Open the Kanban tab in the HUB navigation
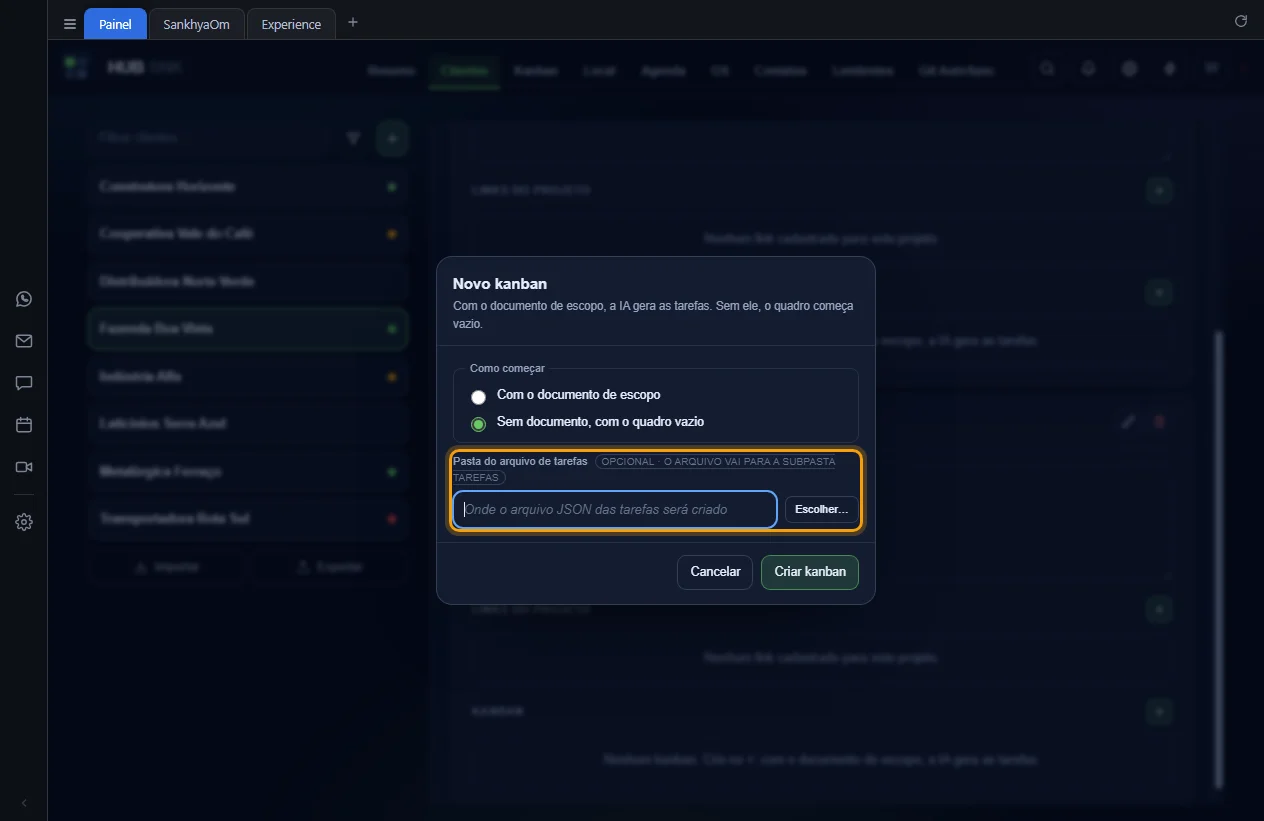1264x821 pixels. pyautogui.click(x=535, y=71)
